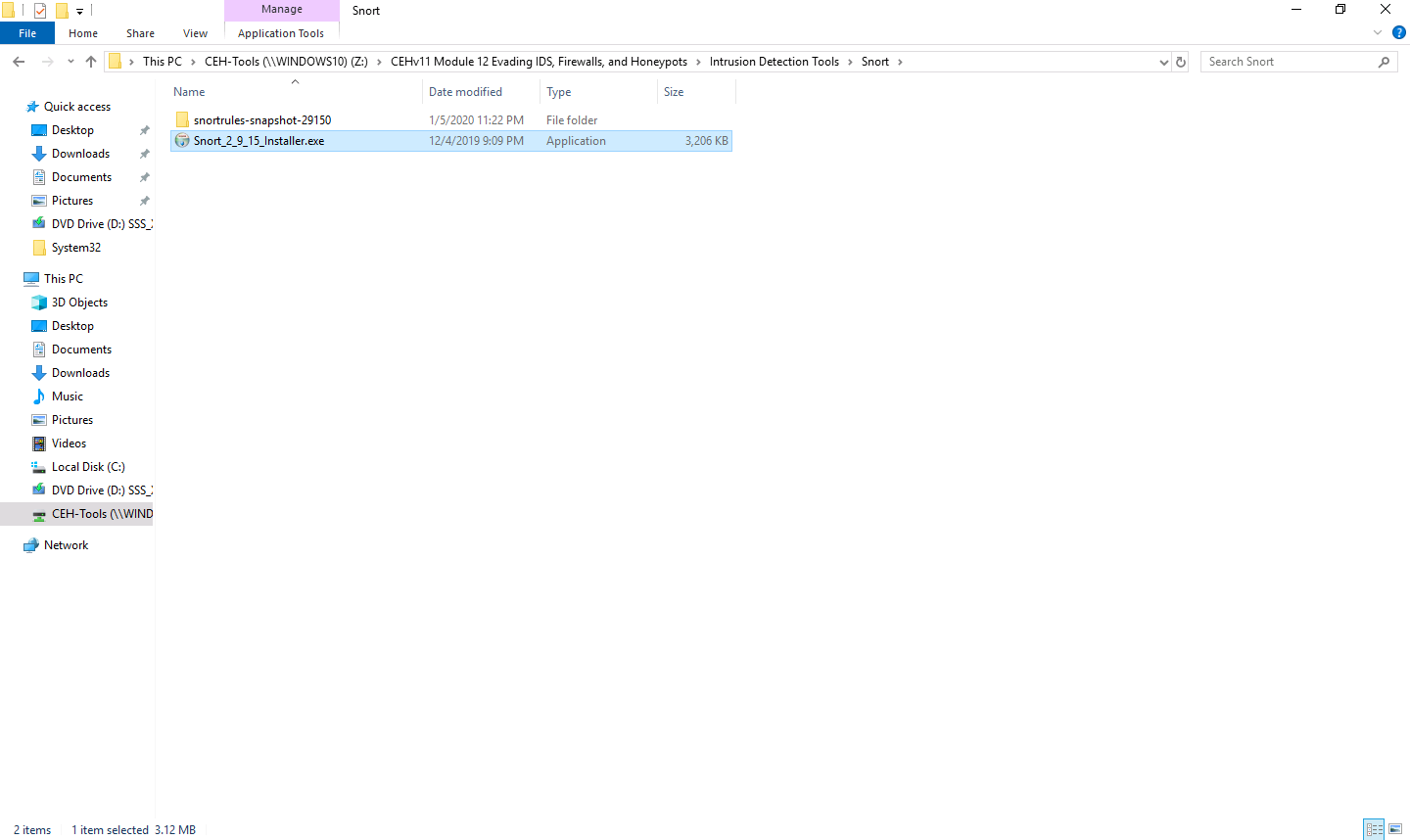Open the Customize Quick Access Toolbar dropdown
This screenshot has width=1410, height=840.
(80, 12)
